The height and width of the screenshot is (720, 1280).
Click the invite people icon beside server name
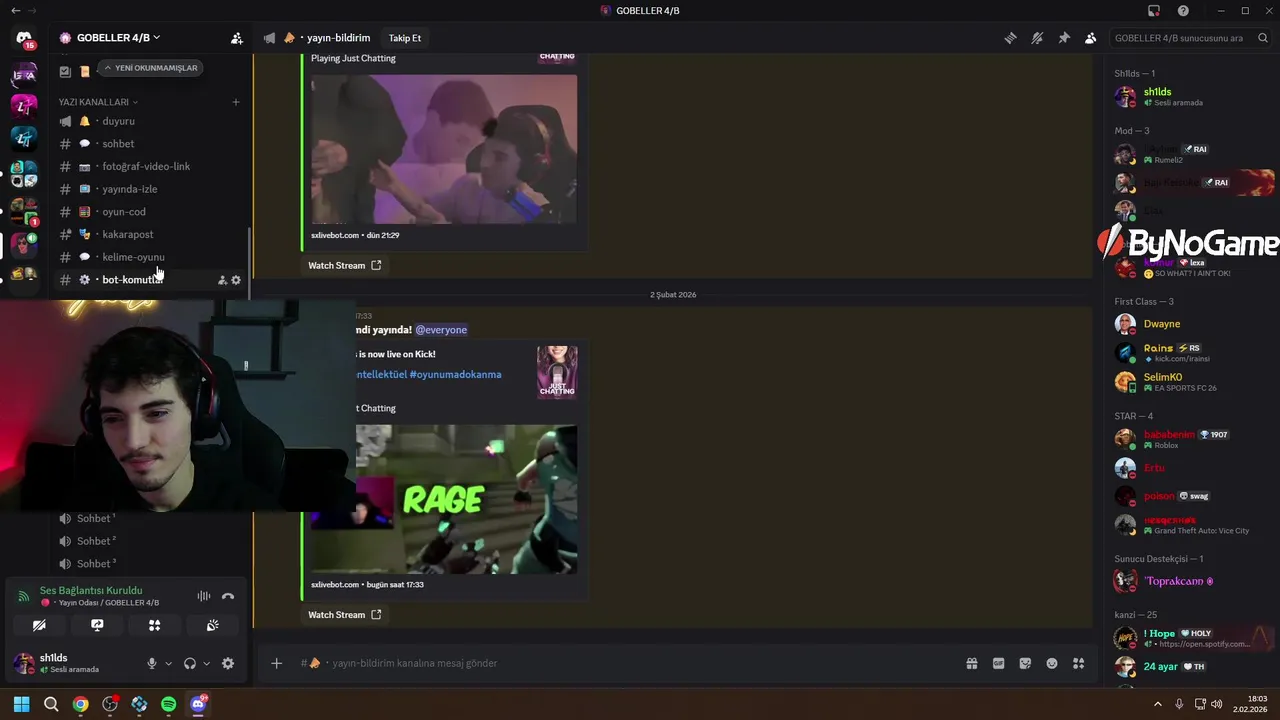click(x=237, y=38)
